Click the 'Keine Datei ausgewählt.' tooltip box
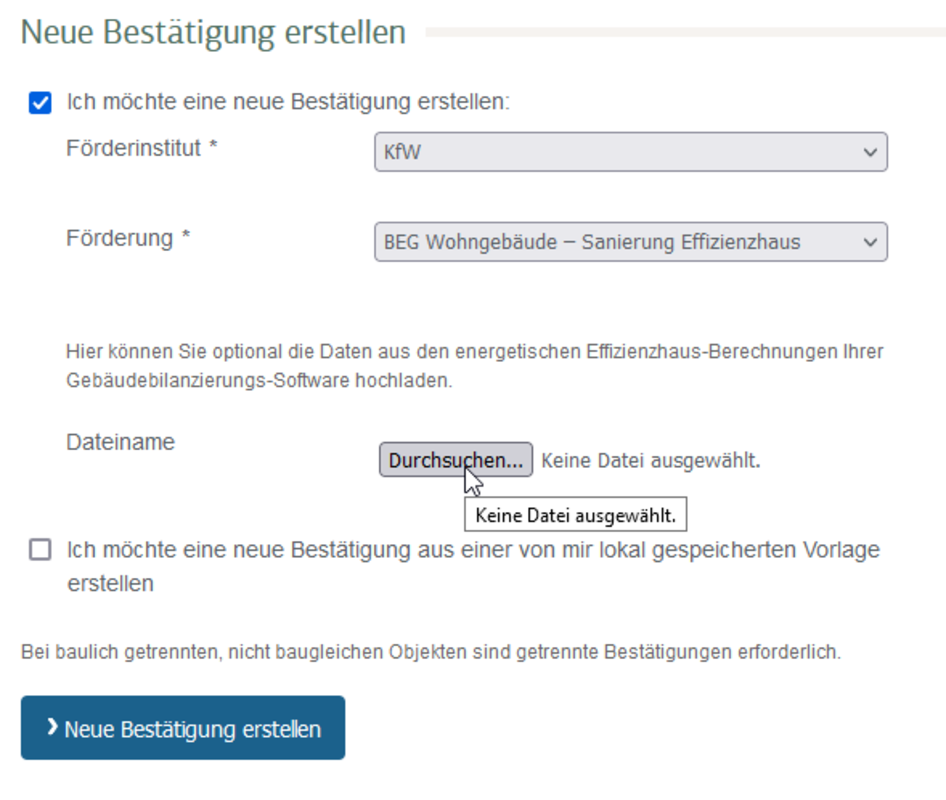Viewport: 946px width, 800px height. pyautogui.click(x=575, y=516)
